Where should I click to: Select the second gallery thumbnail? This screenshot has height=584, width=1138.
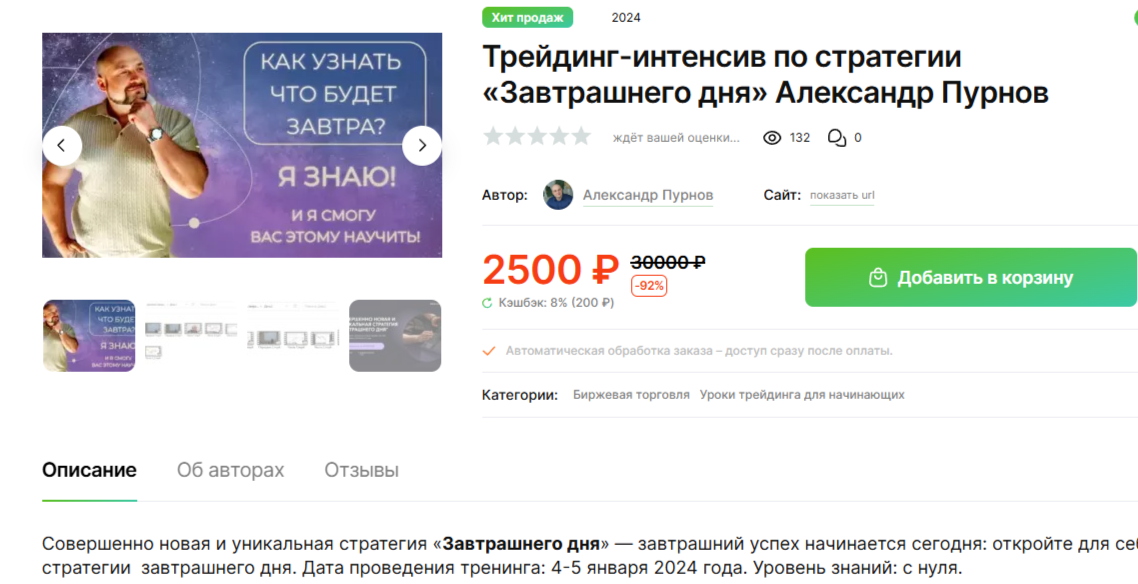click(x=191, y=336)
